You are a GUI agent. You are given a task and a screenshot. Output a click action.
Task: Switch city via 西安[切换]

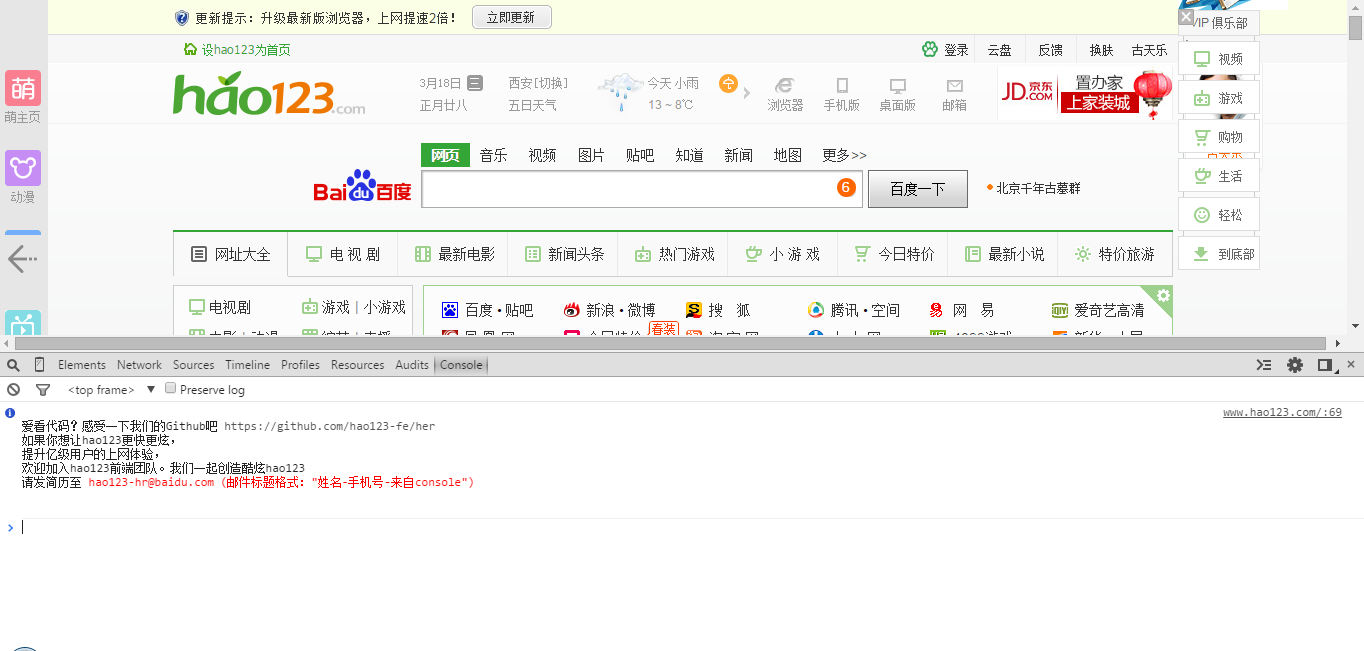538,83
